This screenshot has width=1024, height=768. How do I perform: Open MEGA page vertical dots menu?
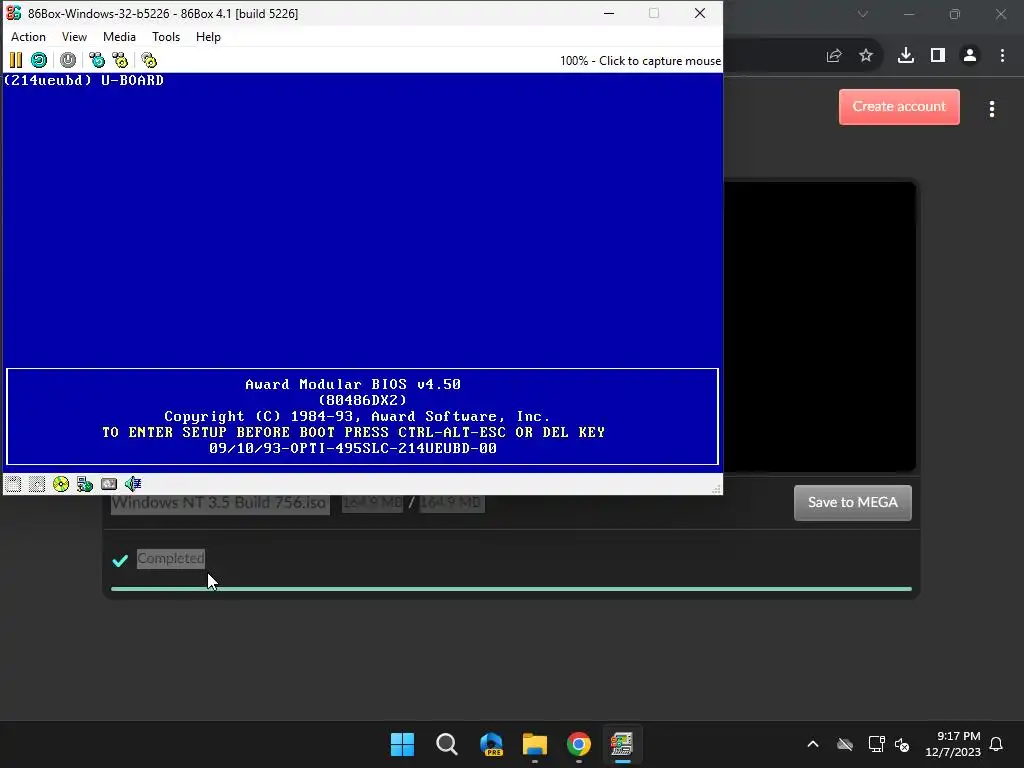pyautogui.click(x=992, y=109)
